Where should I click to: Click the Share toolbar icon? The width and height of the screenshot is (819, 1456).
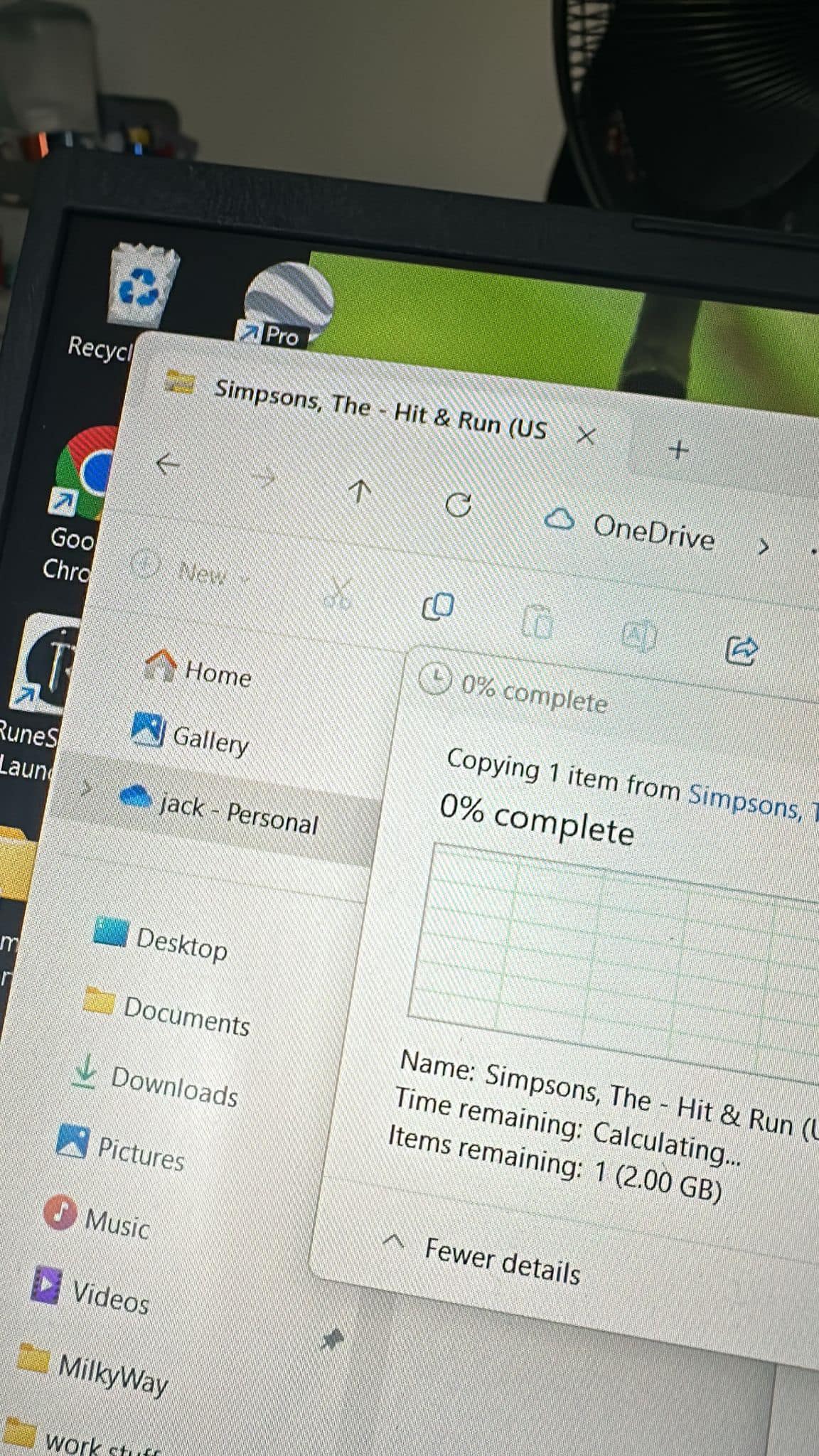[741, 649]
